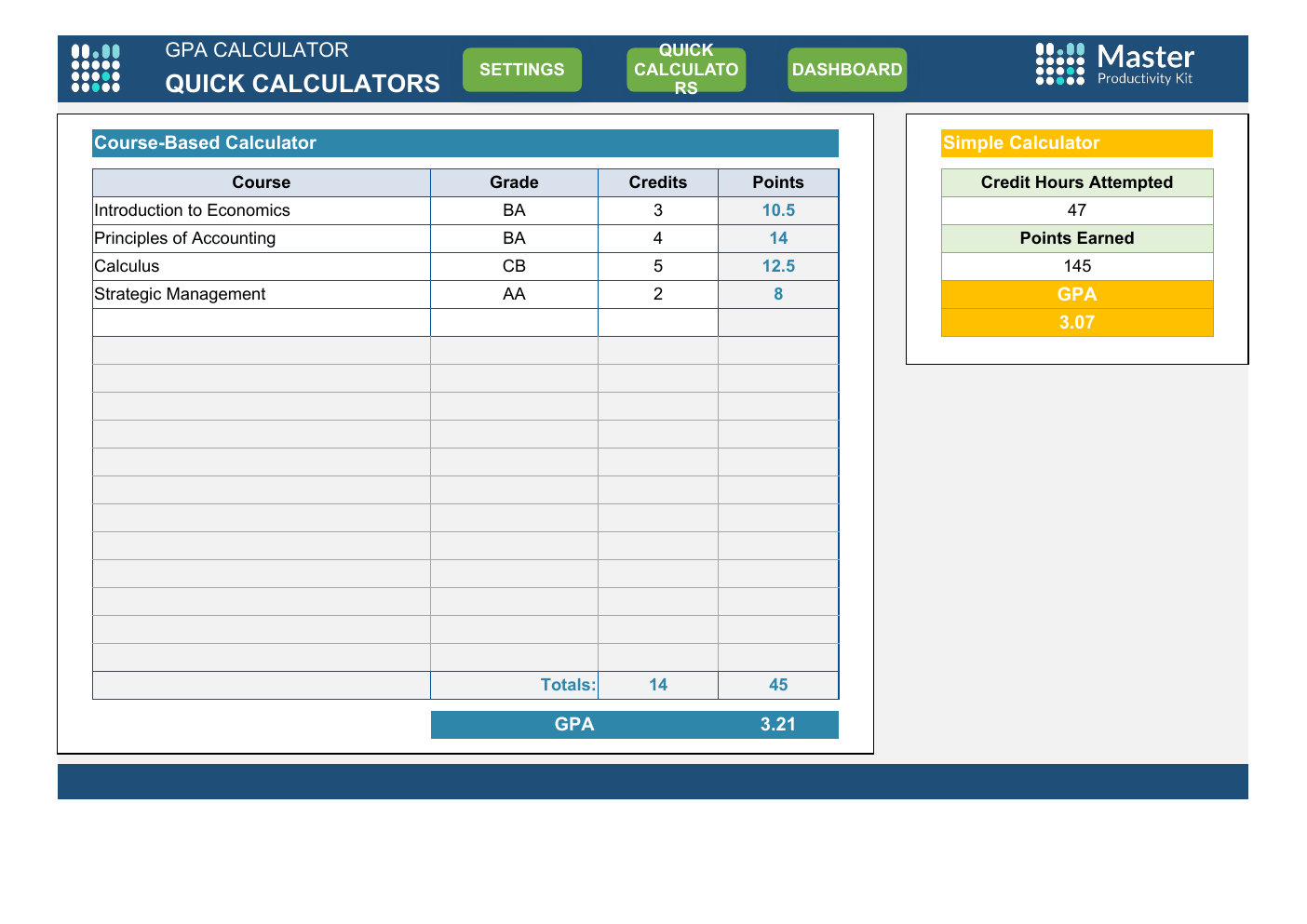Select the Introduction to Economics course cell
1307x924 pixels.
click(x=262, y=210)
